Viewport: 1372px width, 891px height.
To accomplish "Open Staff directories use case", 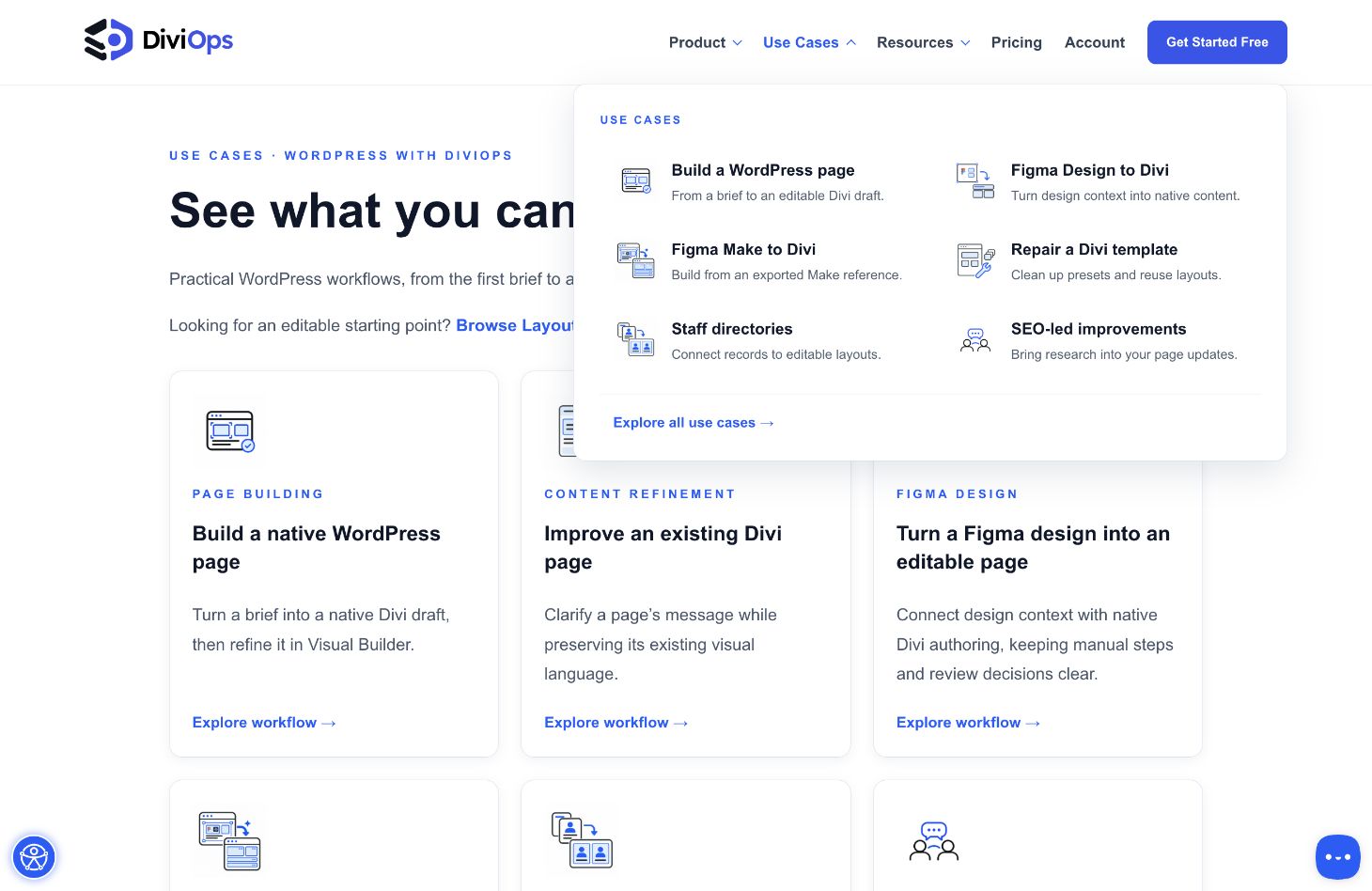I will point(762,340).
